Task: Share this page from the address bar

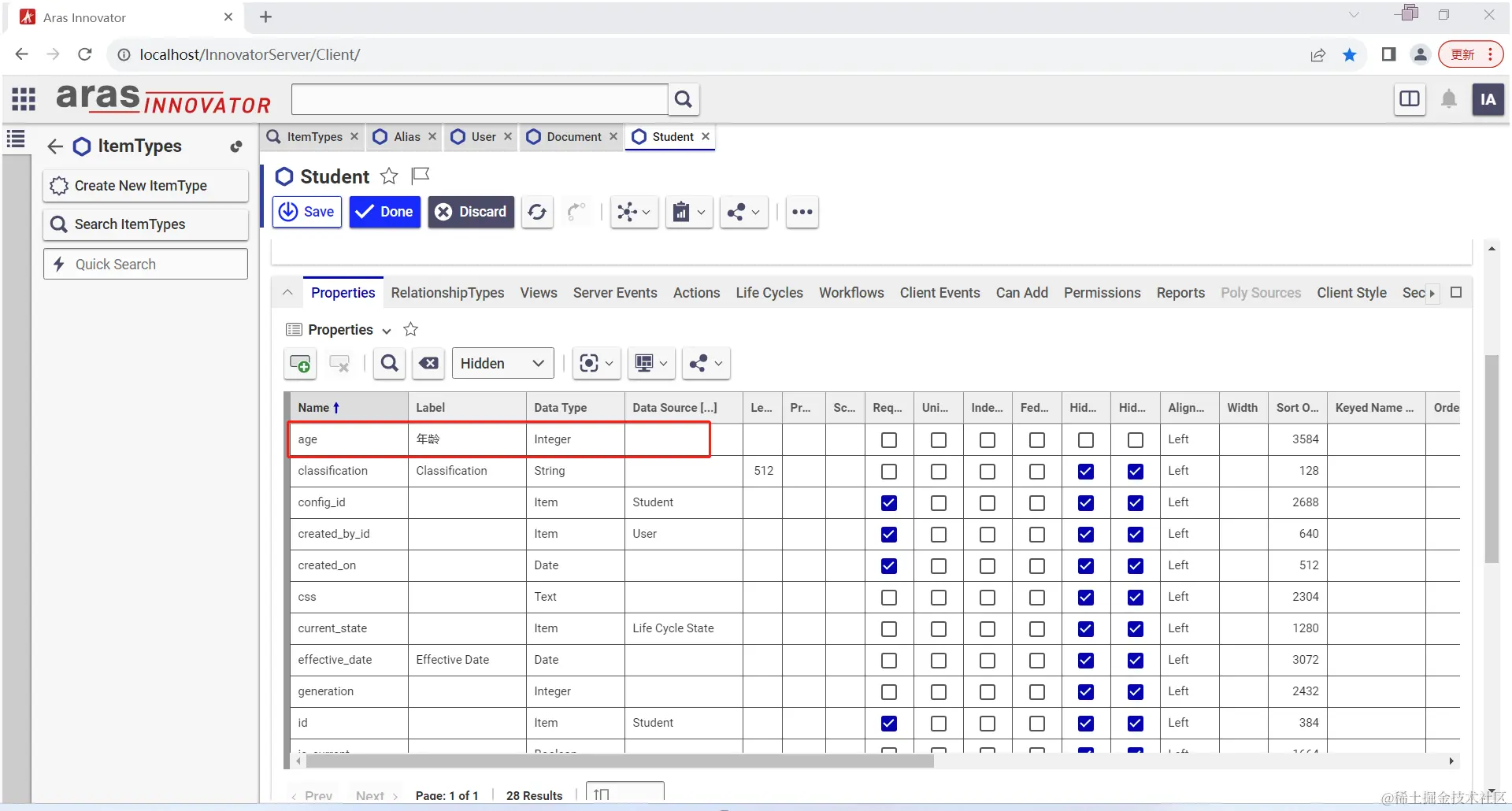Action: (x=1317, y=54)
